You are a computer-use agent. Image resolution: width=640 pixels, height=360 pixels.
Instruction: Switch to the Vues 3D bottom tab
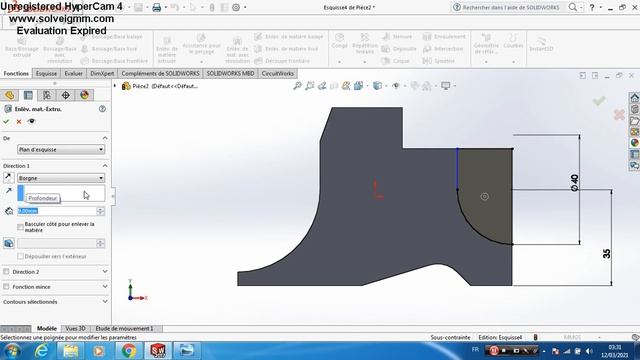click(x=76, y=328)
